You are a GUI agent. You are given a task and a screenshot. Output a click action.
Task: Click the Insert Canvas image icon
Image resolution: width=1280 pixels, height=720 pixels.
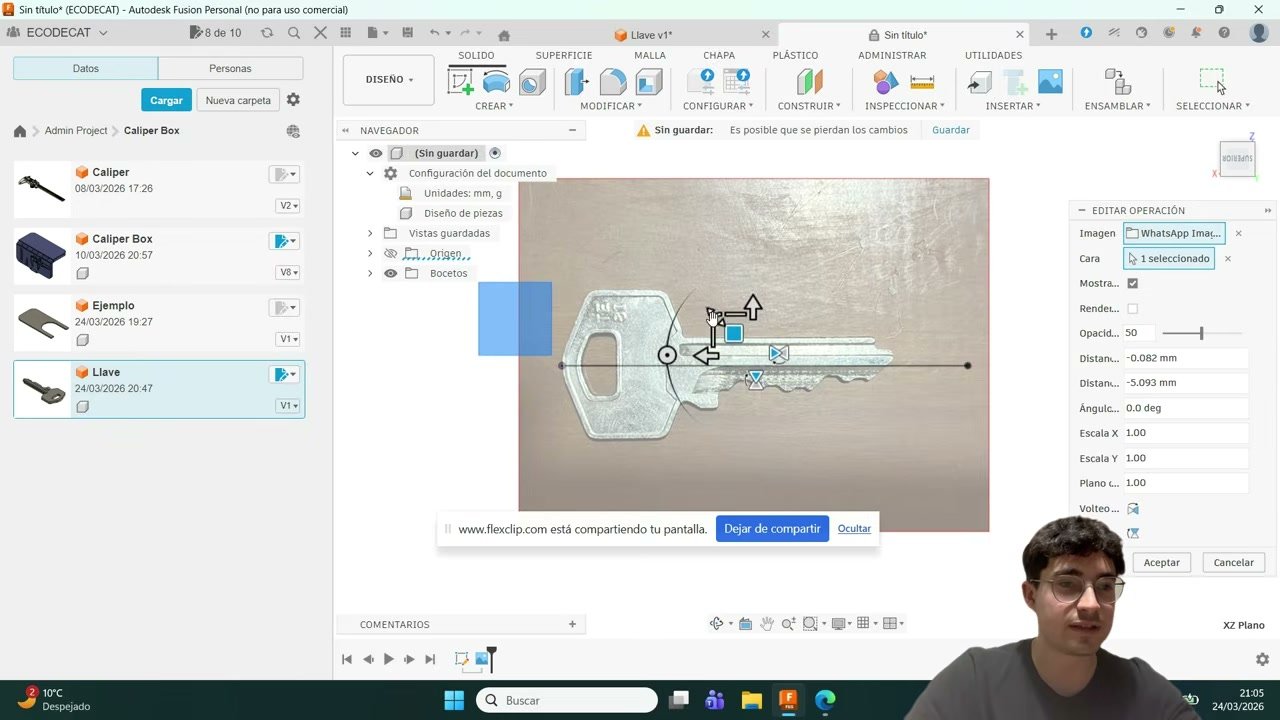1050,81
